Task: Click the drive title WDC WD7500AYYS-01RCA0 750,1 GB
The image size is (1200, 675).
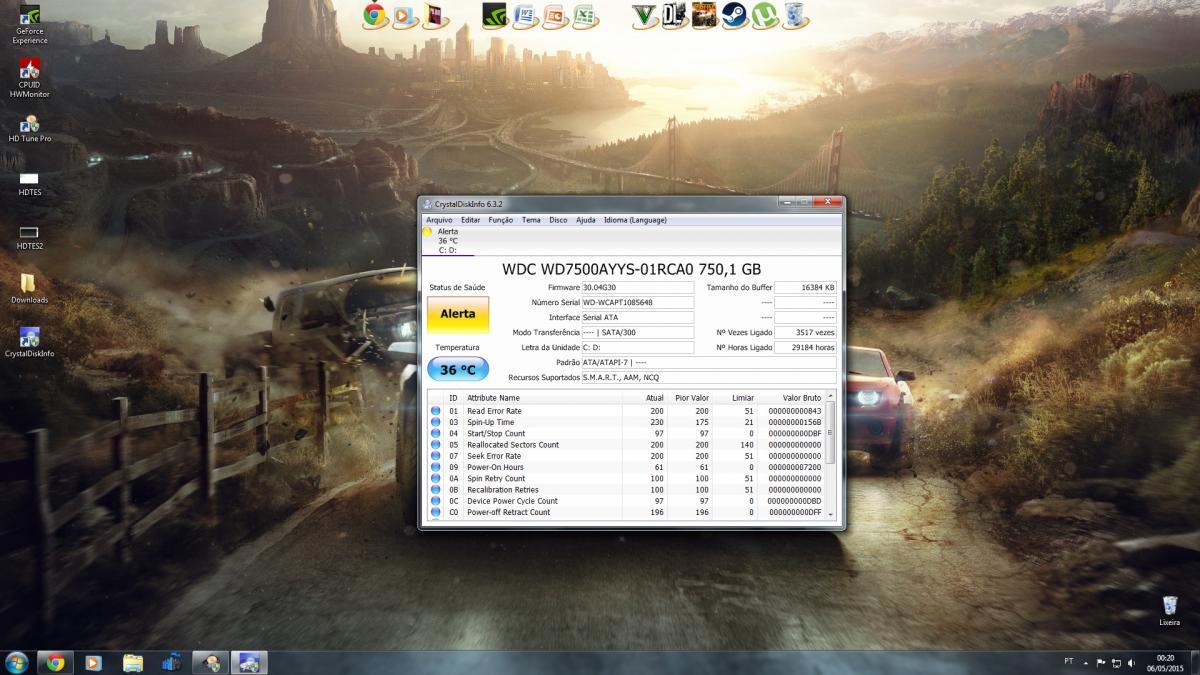Action: coord(631,269)
